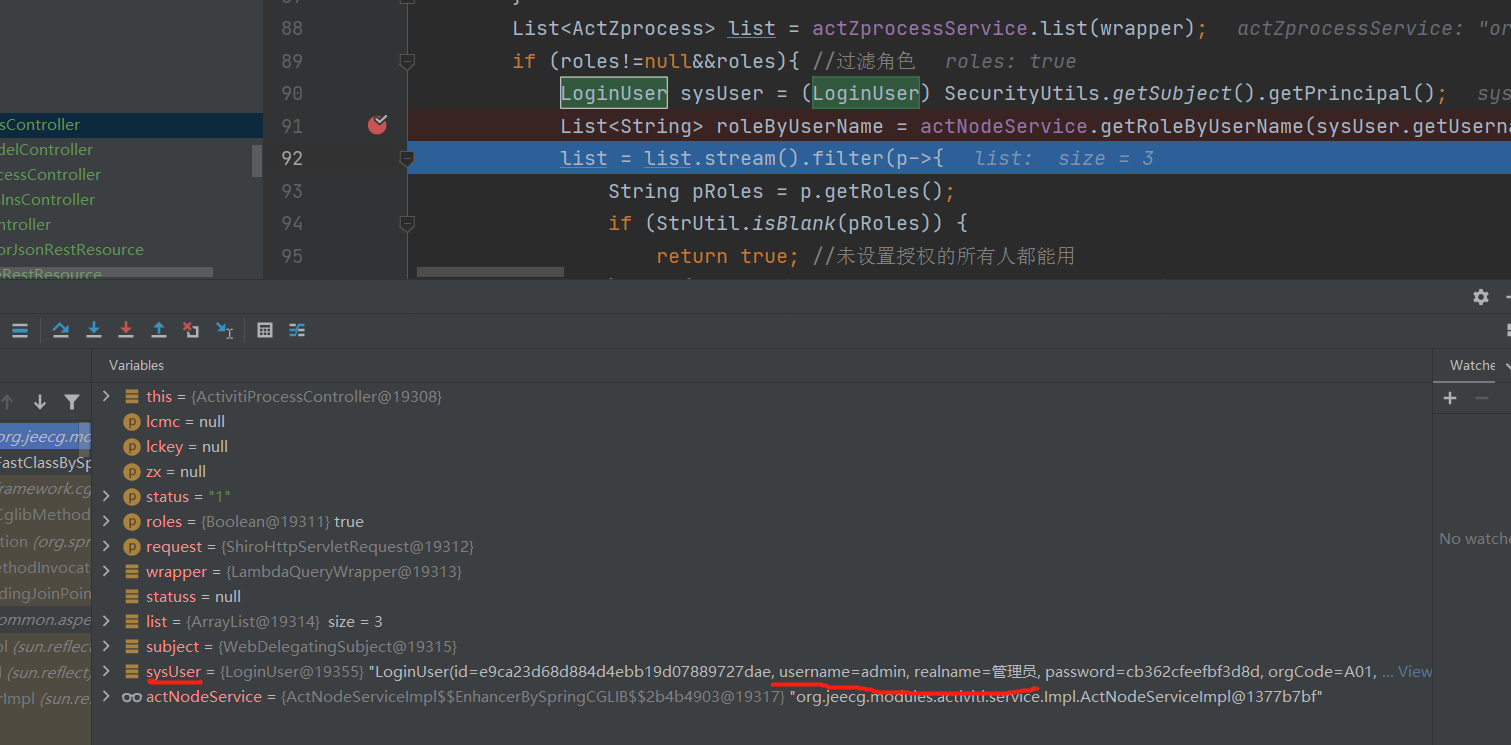Select the Variables tab
Viewport: 1511px width, 745px height.
click(x=136, y=365)
